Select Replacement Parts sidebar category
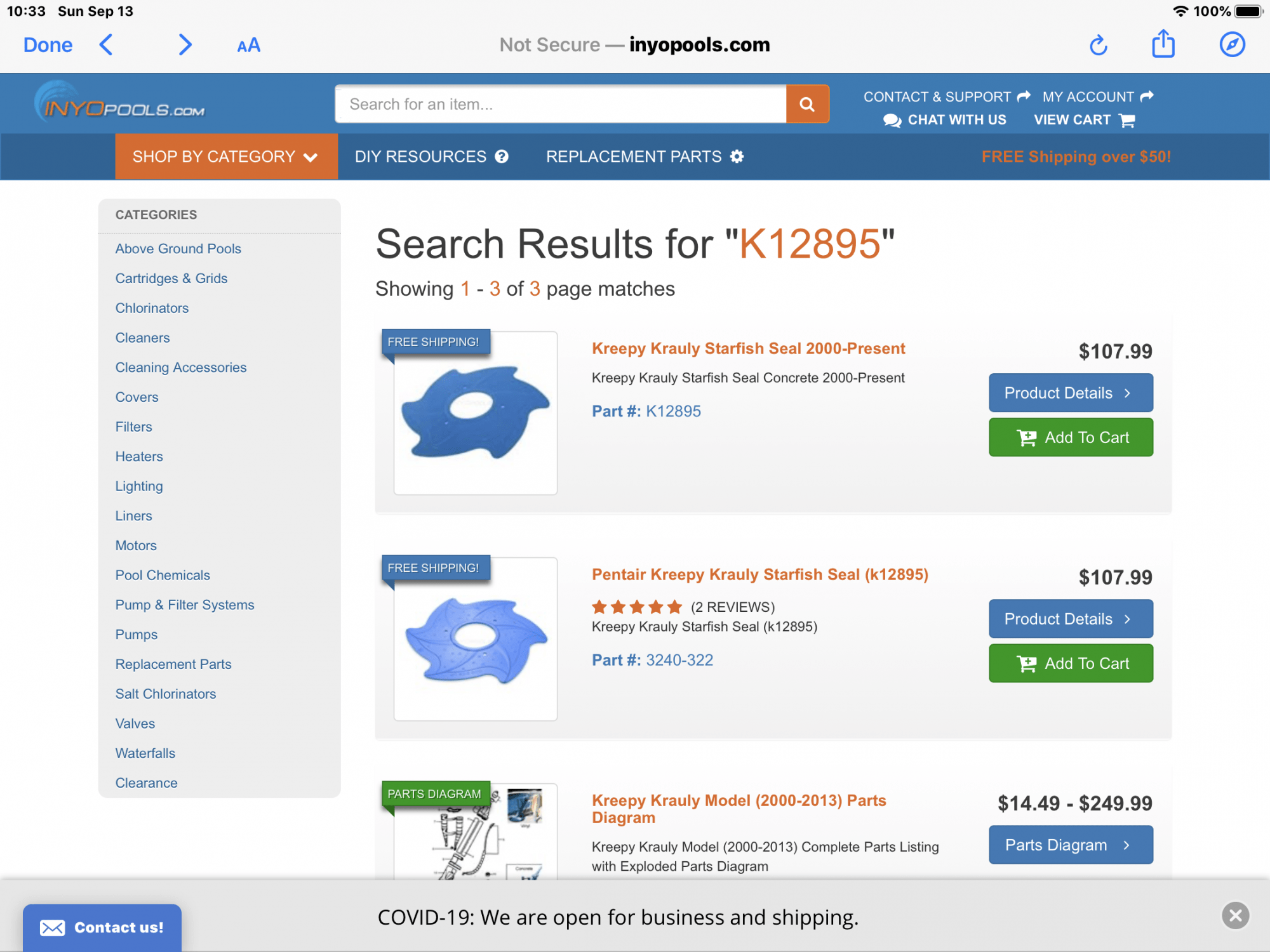 tap(173, 664)
